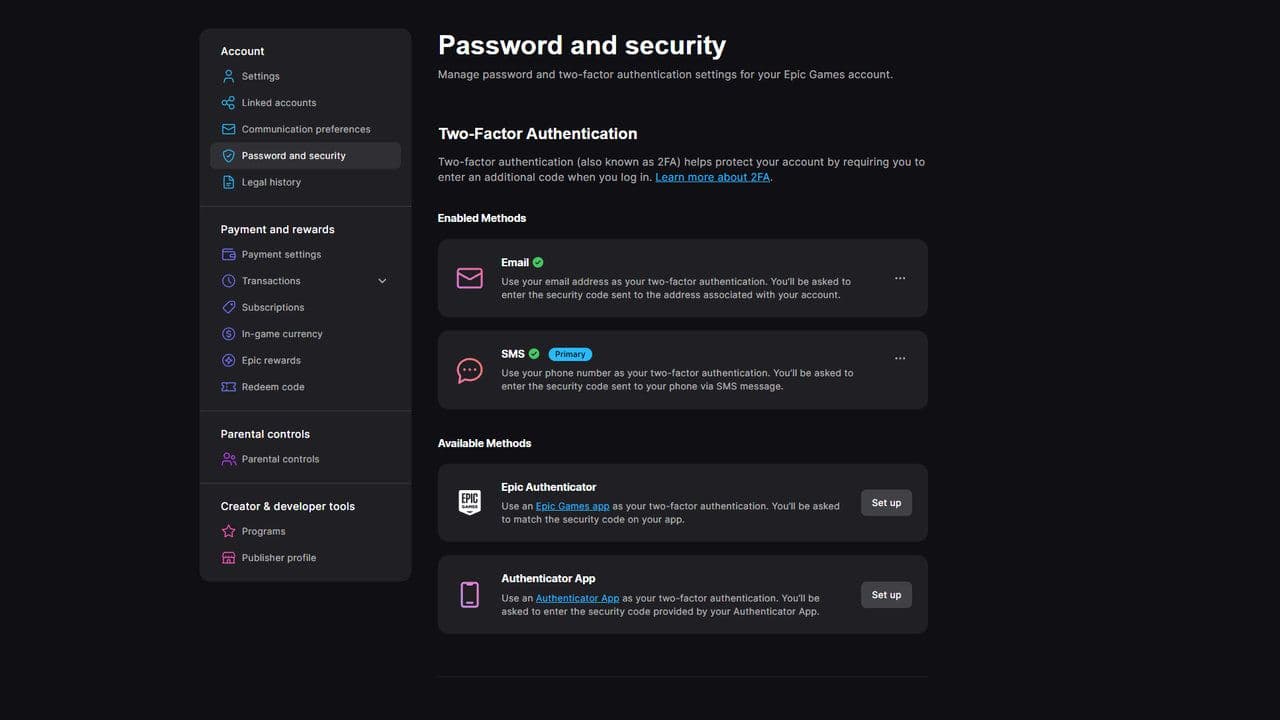Follow the Epic Games app link

tap(572, 506)
